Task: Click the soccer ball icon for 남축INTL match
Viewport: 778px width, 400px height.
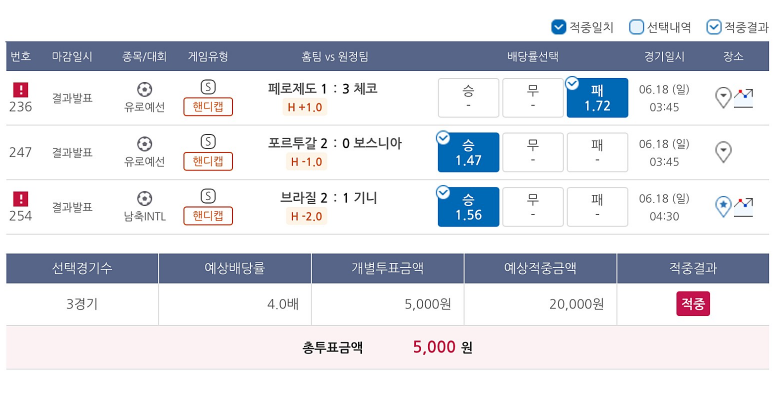Action: click(144, 199)
